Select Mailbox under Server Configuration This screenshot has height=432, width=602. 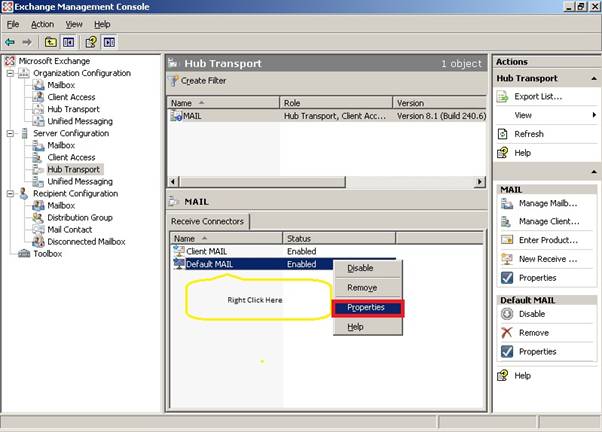61,145
